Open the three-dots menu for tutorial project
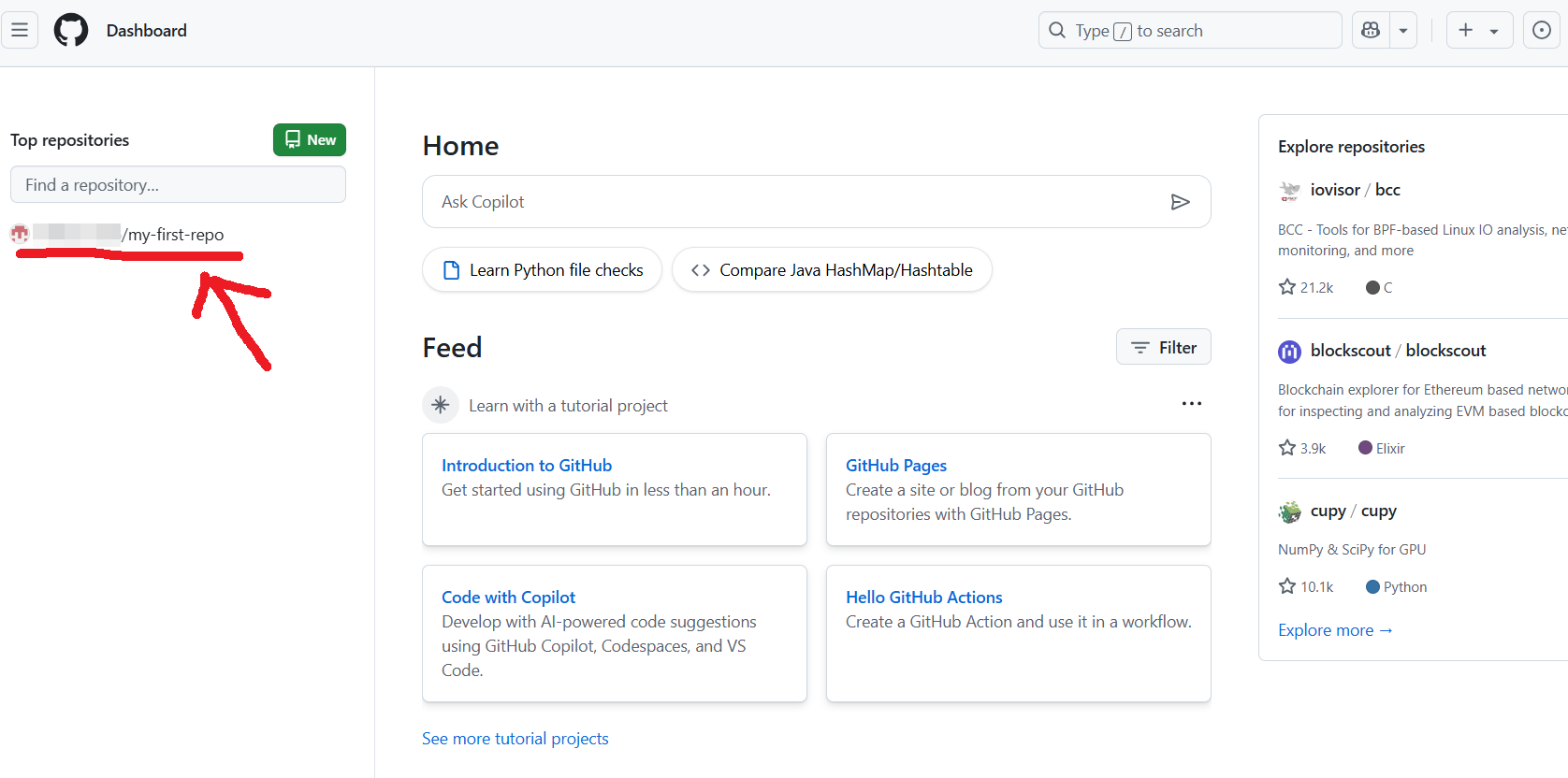Viewport: 1568px width, 778px height. (1192, 404)
